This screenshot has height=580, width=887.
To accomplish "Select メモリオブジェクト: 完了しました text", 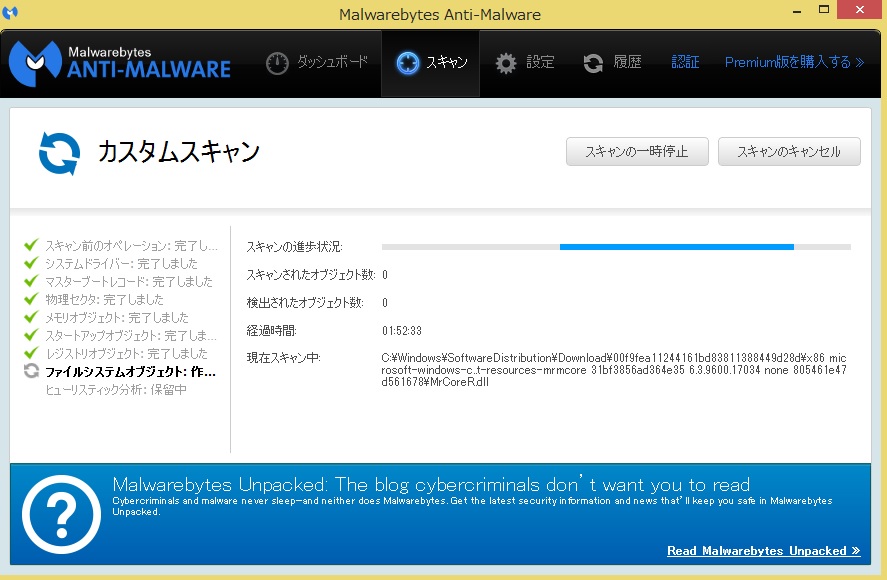I will (117, 317).
